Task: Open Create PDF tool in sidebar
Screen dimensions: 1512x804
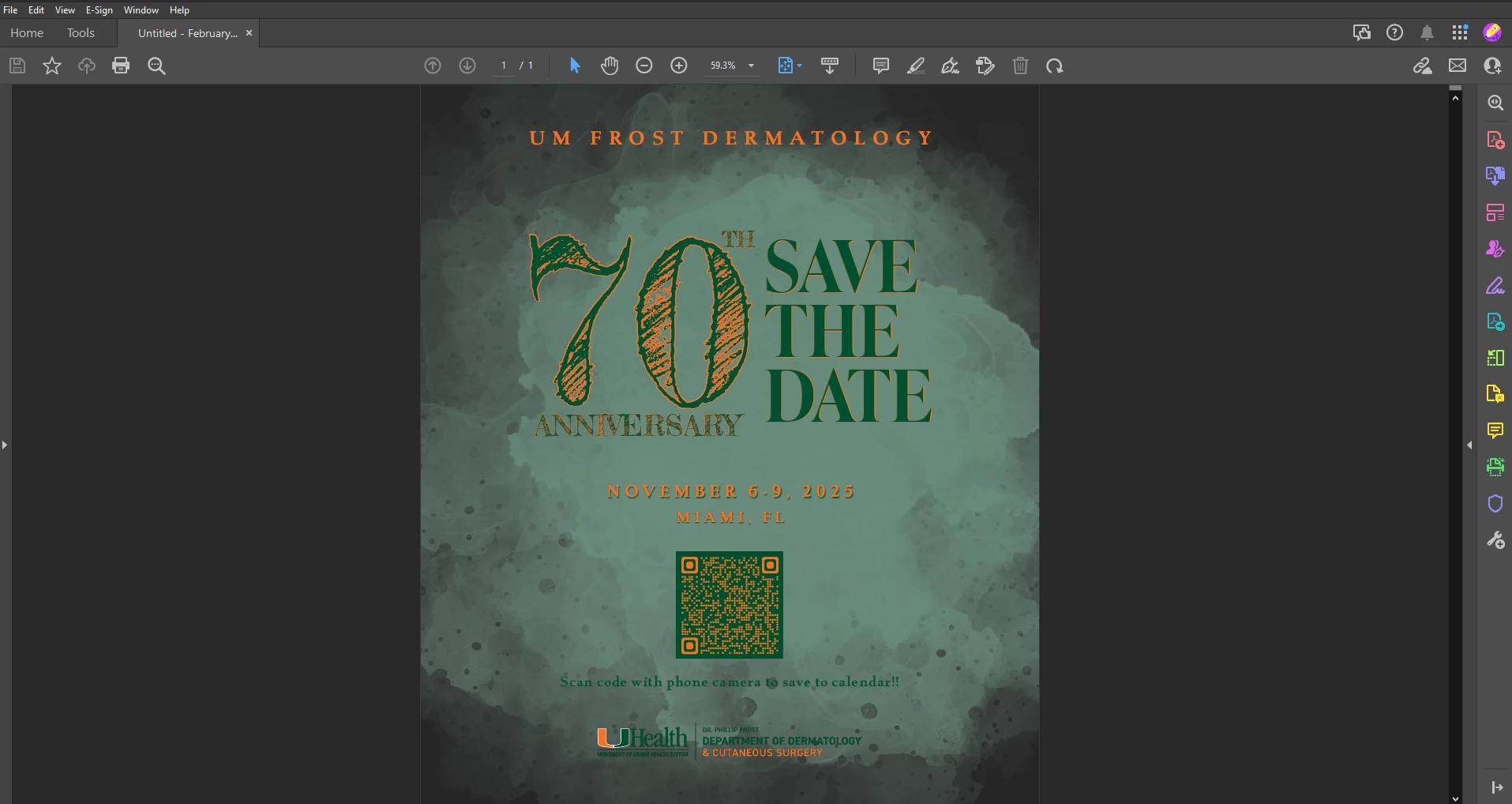Action: click(x=1495, y=140)
